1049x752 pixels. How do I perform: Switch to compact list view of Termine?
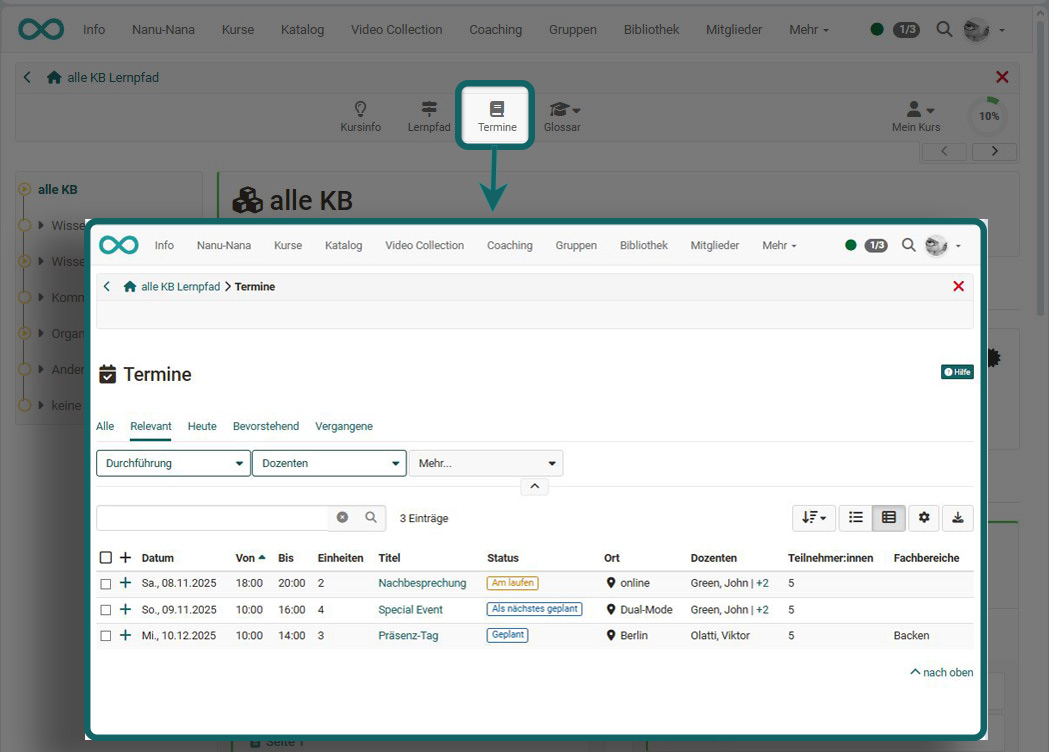[x=855, y=518]
